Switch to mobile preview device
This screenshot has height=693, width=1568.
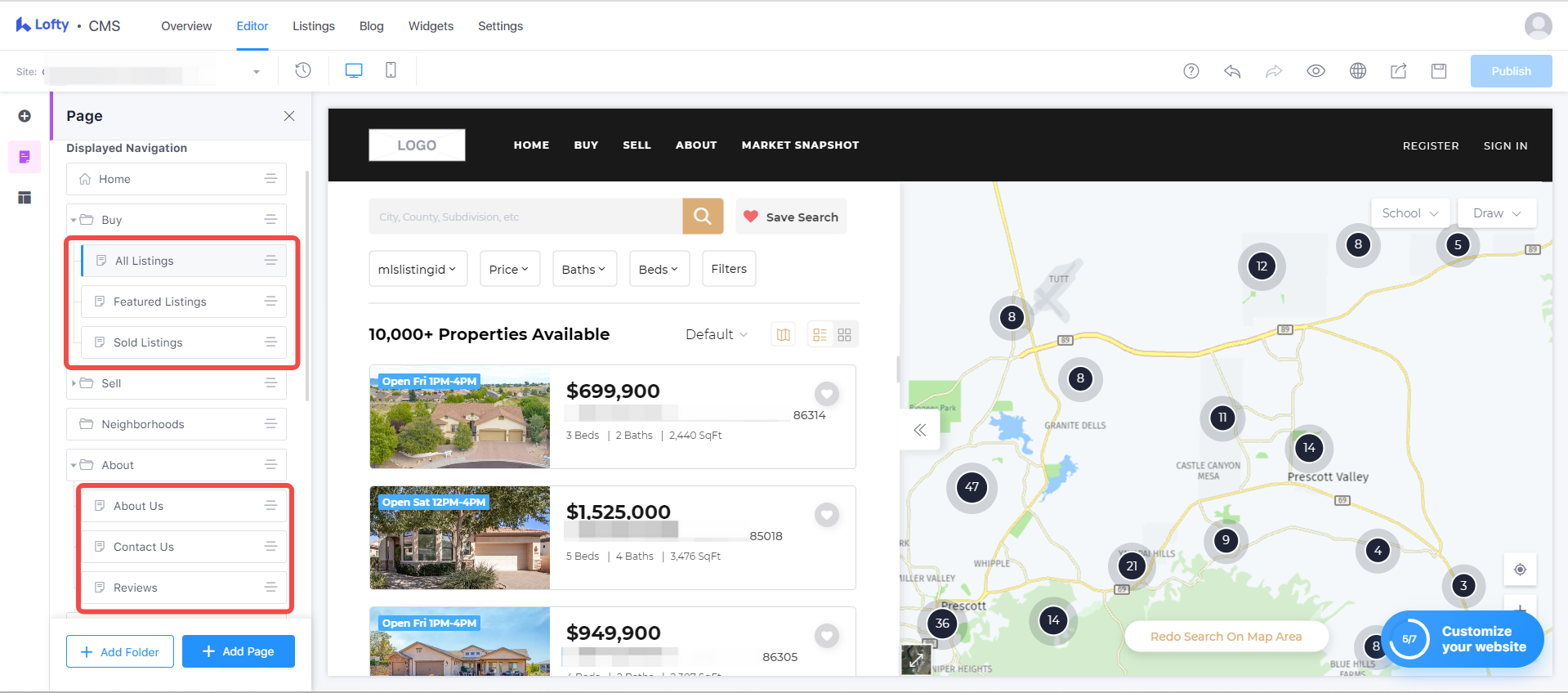391,70
